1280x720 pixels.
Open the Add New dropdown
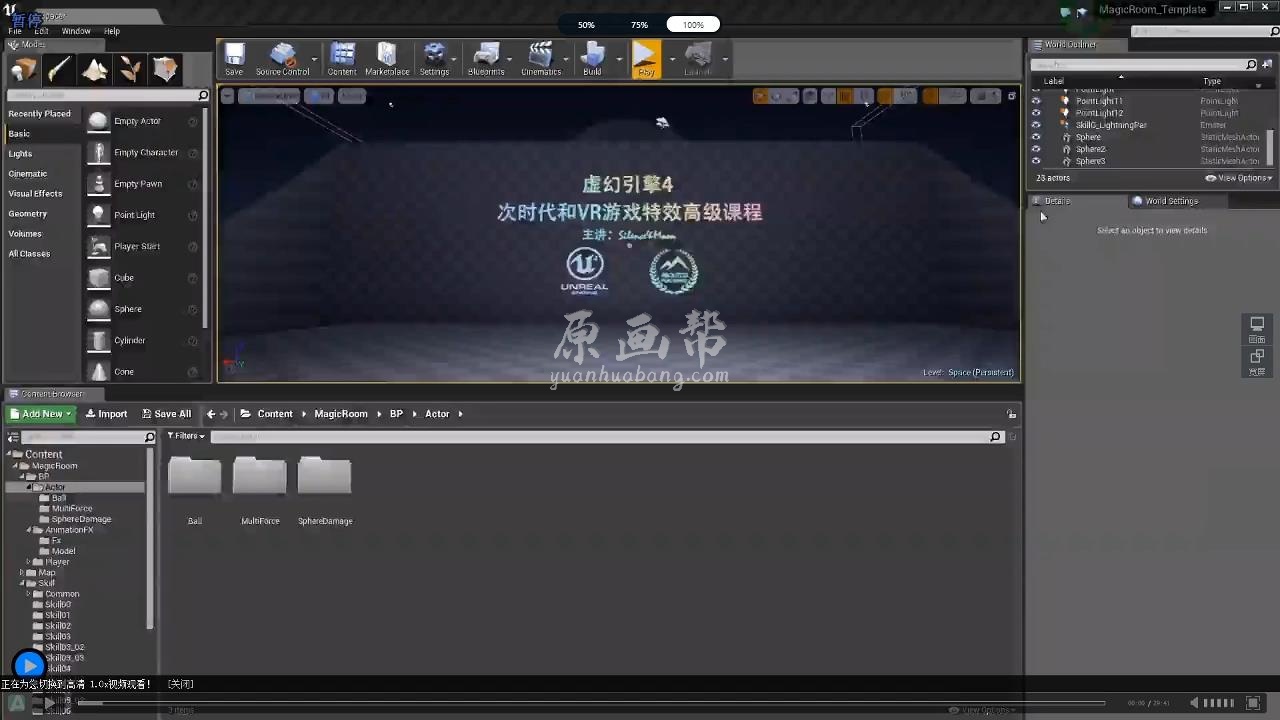point(41,414)
